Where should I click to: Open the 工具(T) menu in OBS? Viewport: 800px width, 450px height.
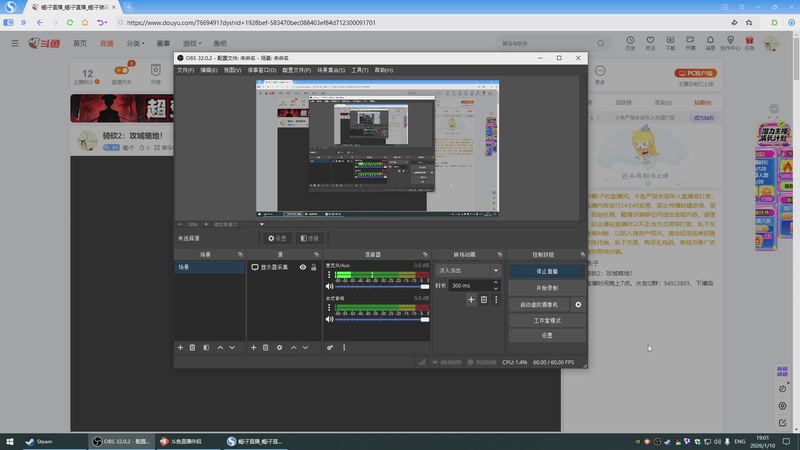tap(360, 70)
